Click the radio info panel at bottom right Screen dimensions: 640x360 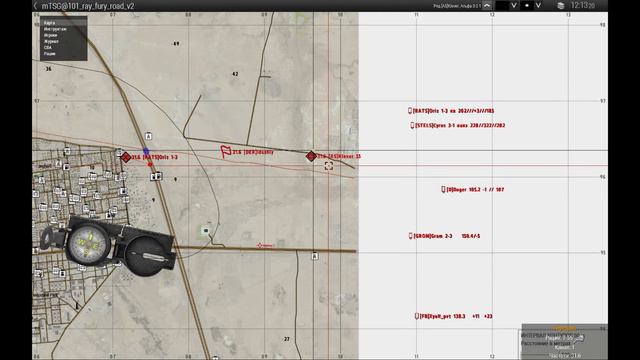click(x=564, y=342)
